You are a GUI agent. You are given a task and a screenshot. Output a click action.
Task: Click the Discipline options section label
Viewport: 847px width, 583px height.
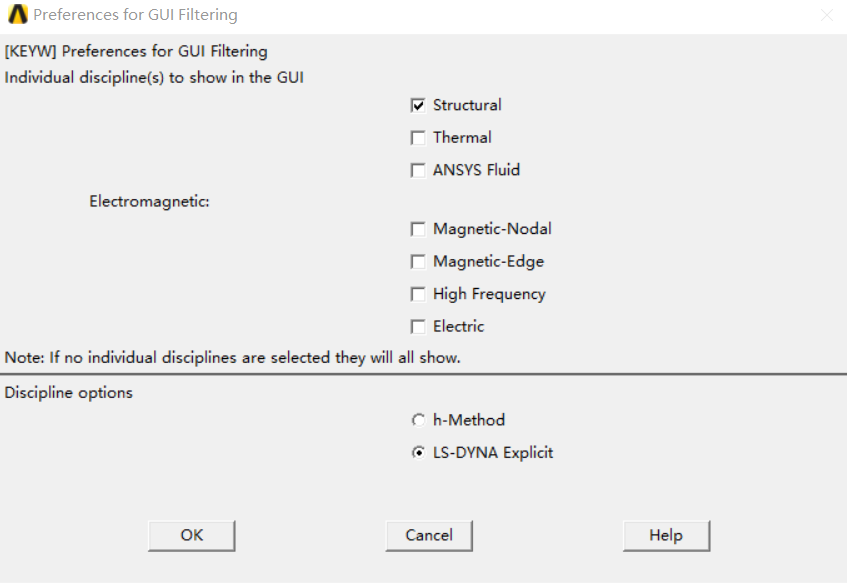(x=69, y=393)
